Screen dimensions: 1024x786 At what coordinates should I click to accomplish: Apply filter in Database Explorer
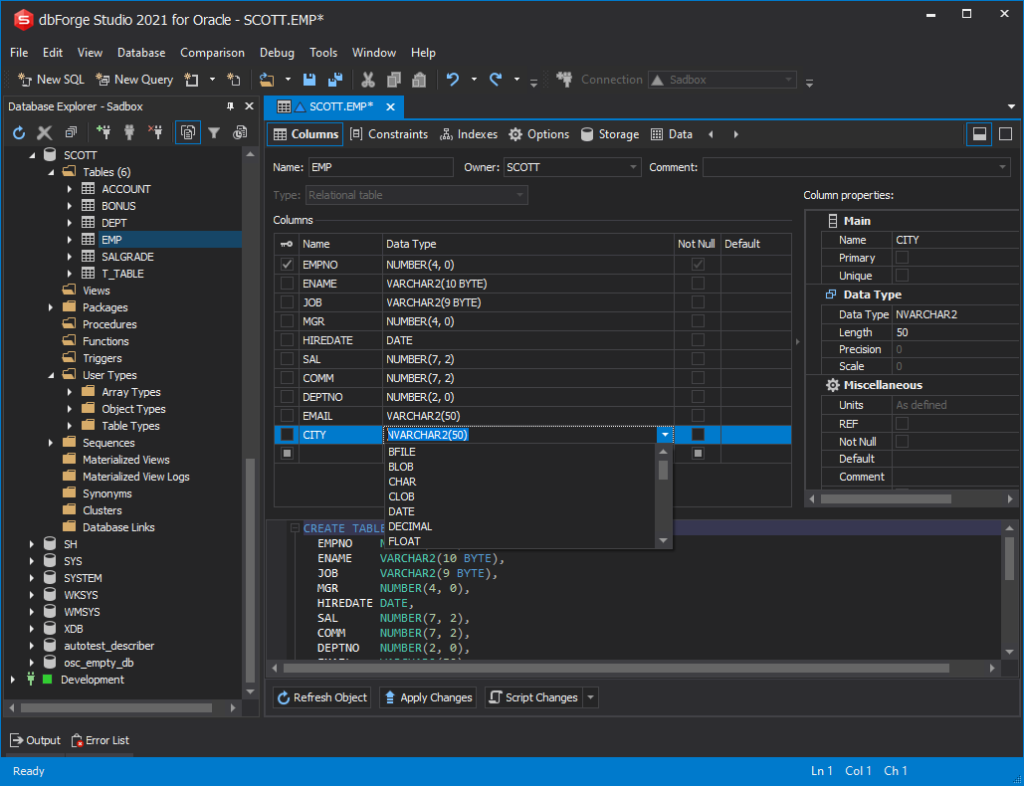tap(214, 132)
